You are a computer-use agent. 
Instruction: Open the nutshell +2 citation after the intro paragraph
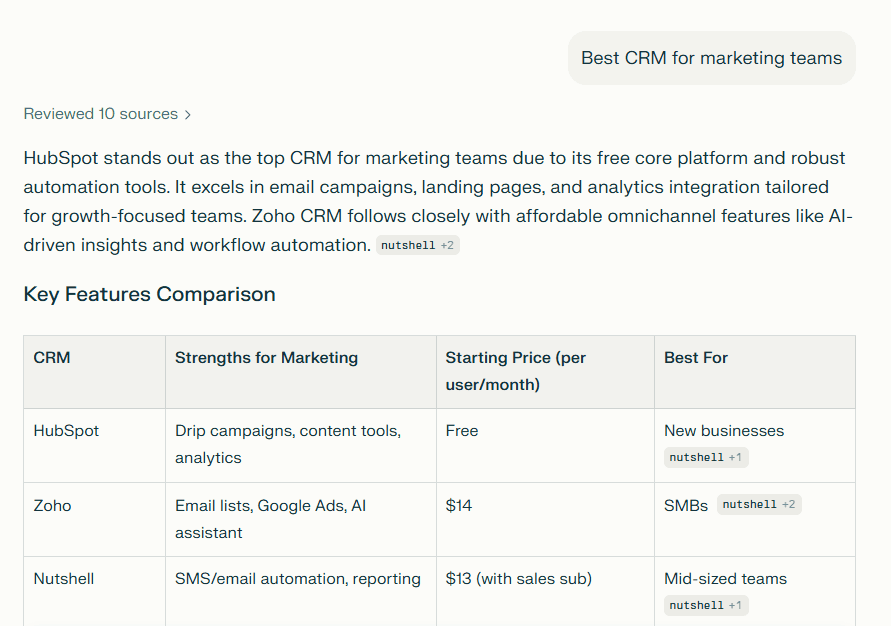coord(417,245)
